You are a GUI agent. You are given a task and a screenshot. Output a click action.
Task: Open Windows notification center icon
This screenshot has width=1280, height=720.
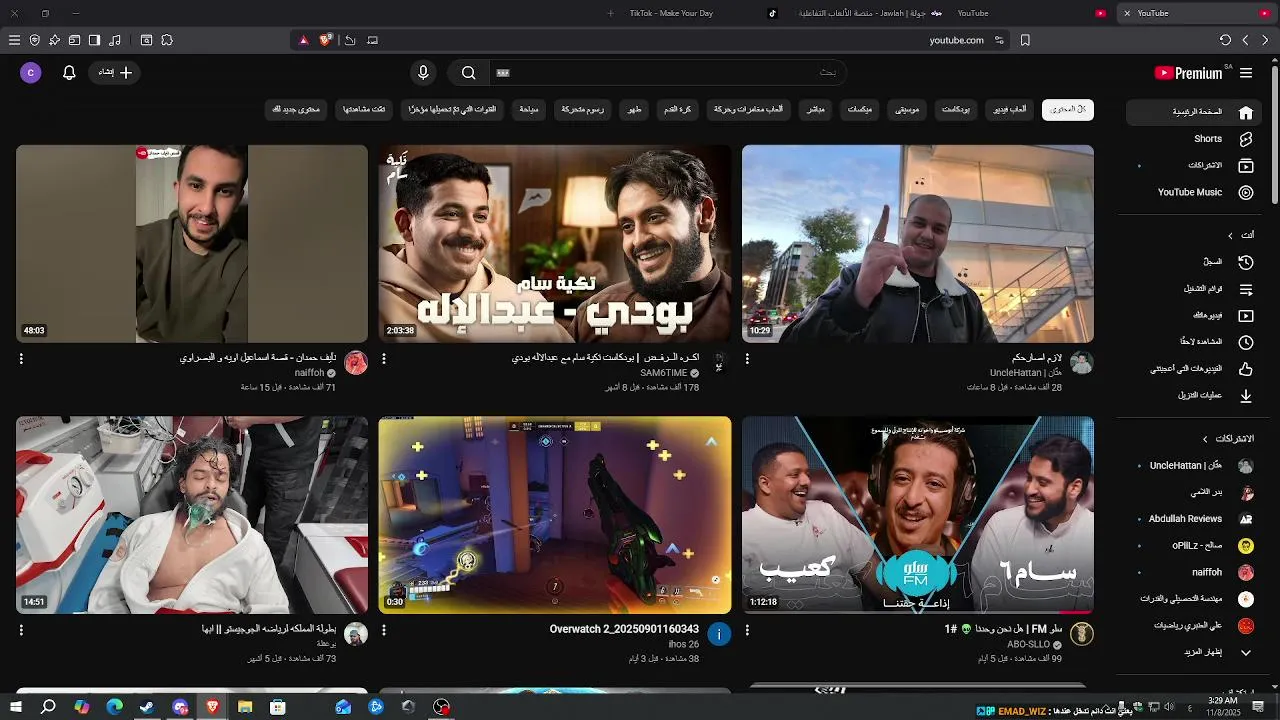point(1258,707)
